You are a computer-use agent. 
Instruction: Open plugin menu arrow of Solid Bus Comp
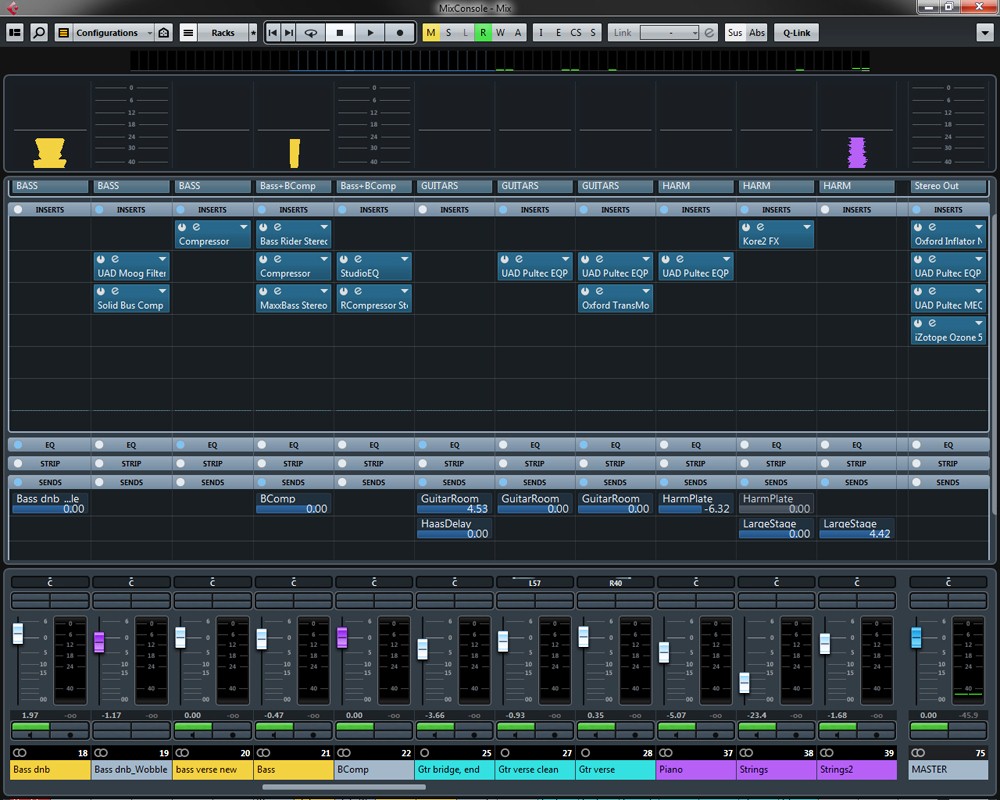click(x=163, y=291)
